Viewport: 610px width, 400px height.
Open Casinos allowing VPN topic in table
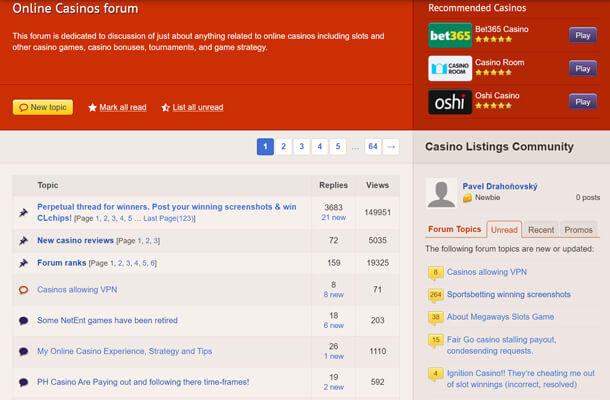pyautogui.click(x=77, y=290)
